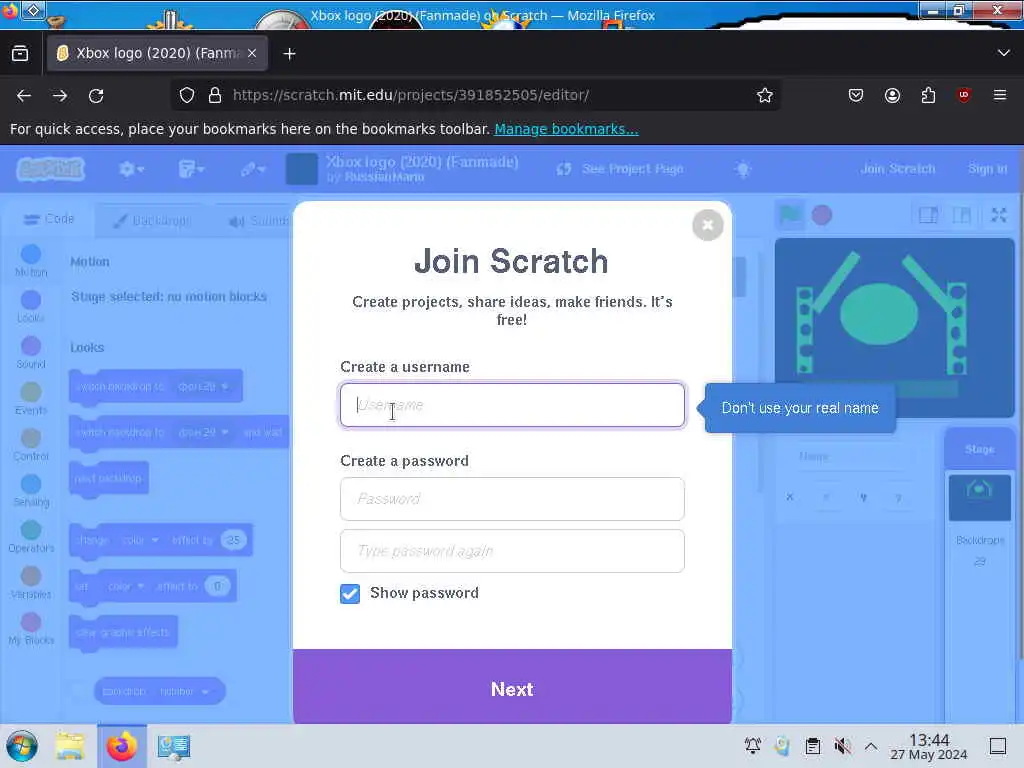Click the clear graphic effects block
Screen dimensions: 1024x768
pos(123,632)
